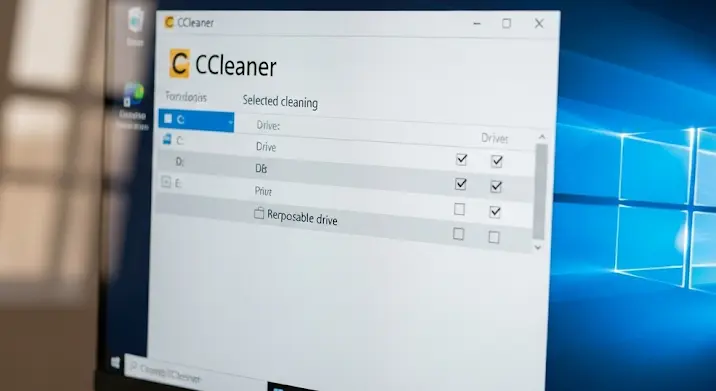
Task: Close the CCleaner window
Action: coord(539,23)
